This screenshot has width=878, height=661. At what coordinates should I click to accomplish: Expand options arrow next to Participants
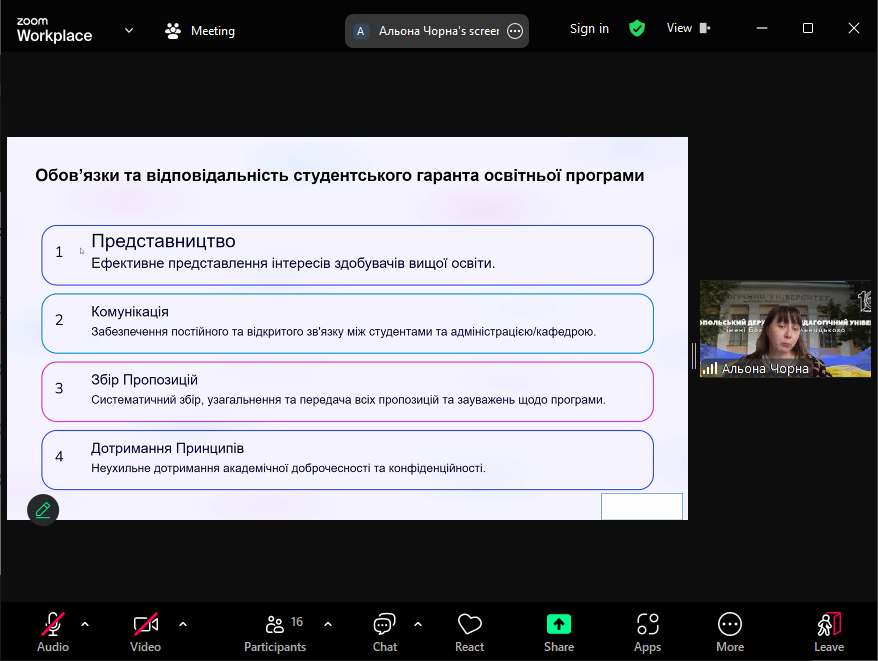pyautogui.click(x=328, y=624)
